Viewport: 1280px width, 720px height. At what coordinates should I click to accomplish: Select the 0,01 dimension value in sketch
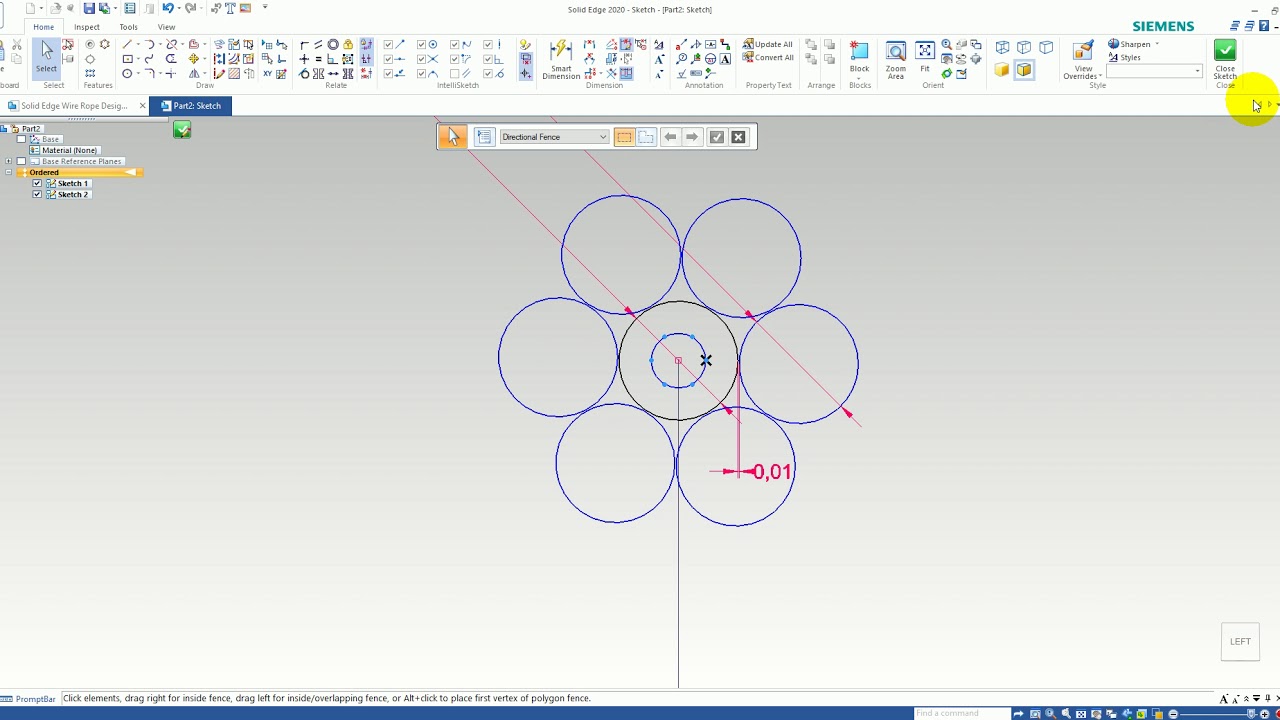(772, 472)
